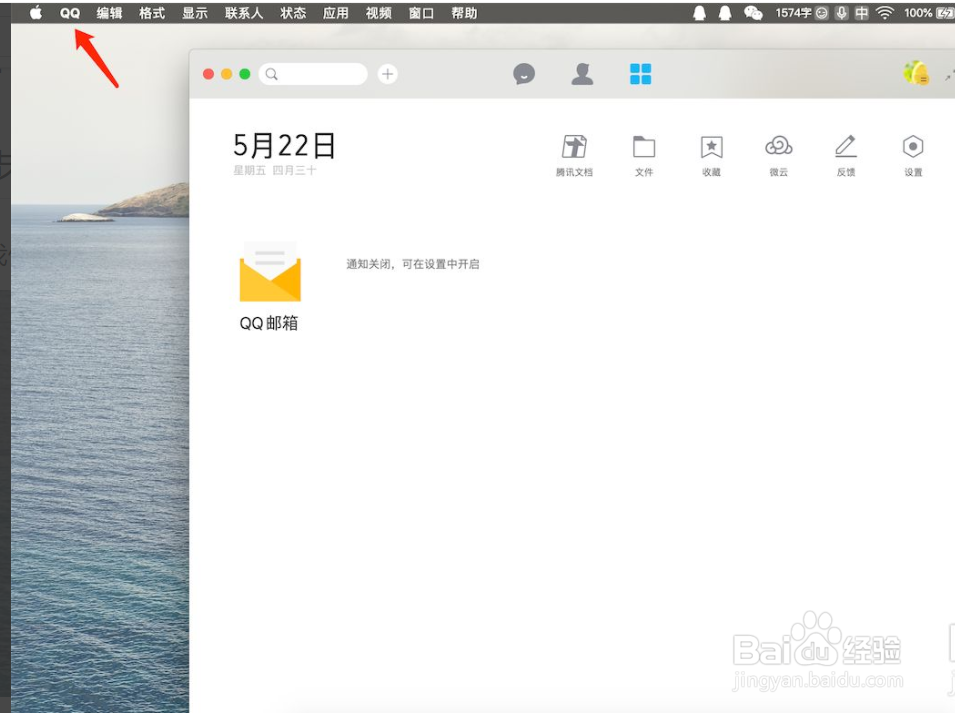Viewport: 955px width, 713px height.
Task: Switch to the contacts person tab
Action: [582, 74]
